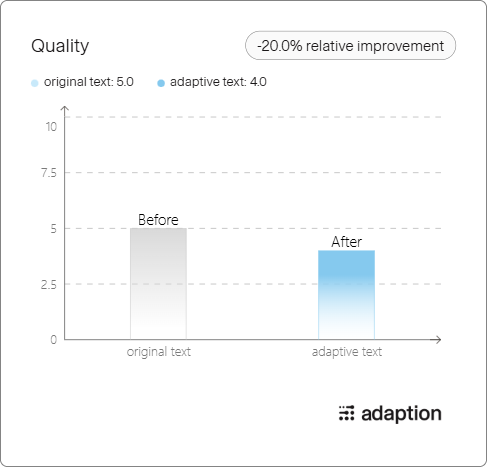
Task: Click the x-axis right arrow tip
Action: [x=438, y=339]
